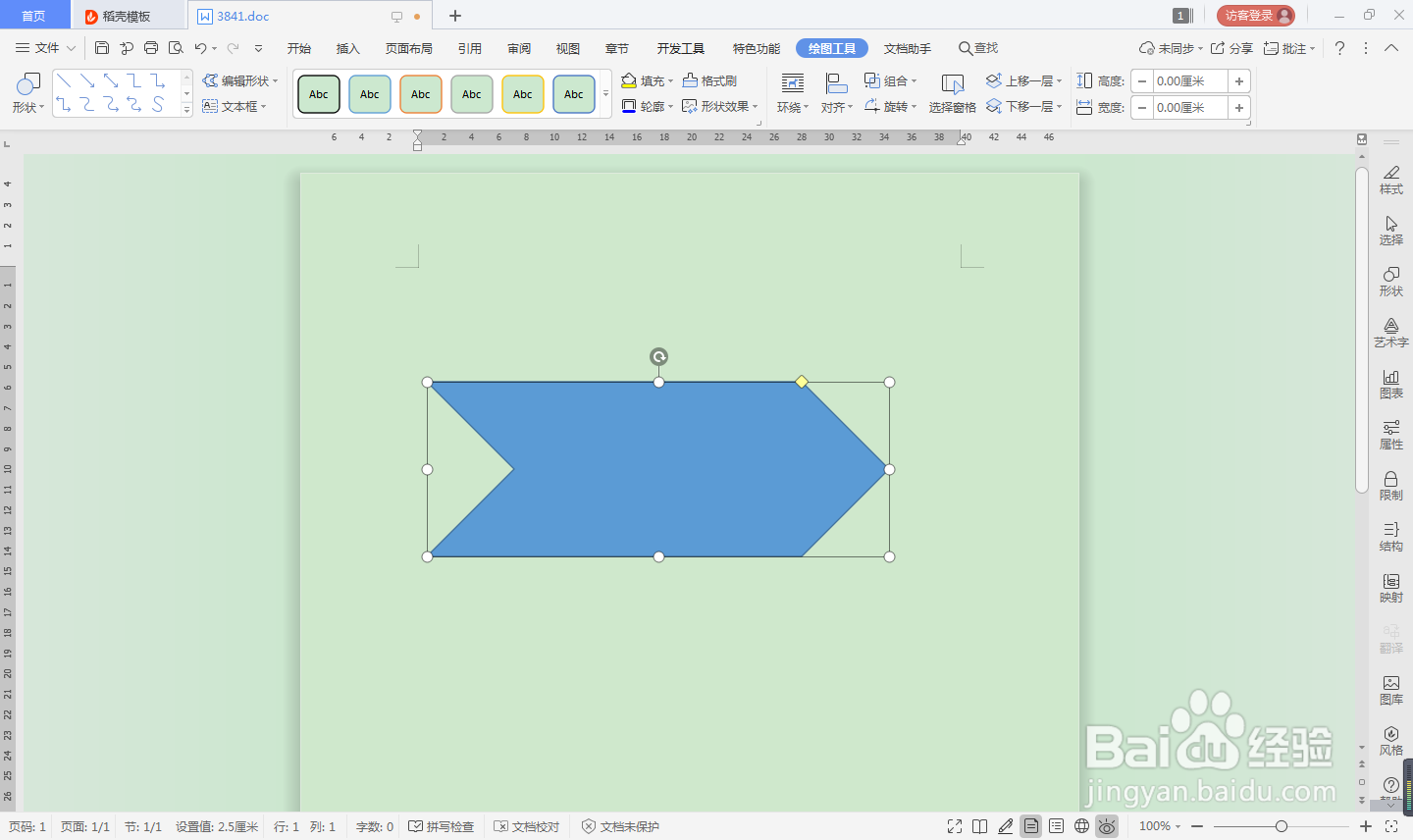The width and height of the screenshot is (1413, 840).
Task: Open the Mapping (映射) sidebar panel
Action: [x=1391, y=588]
